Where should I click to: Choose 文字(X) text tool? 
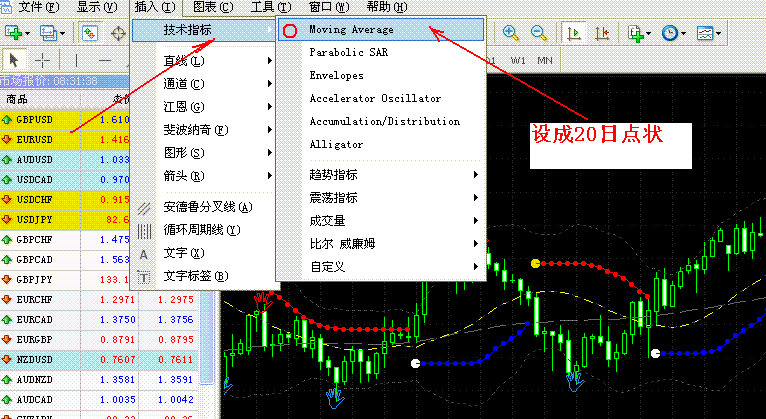204,253
